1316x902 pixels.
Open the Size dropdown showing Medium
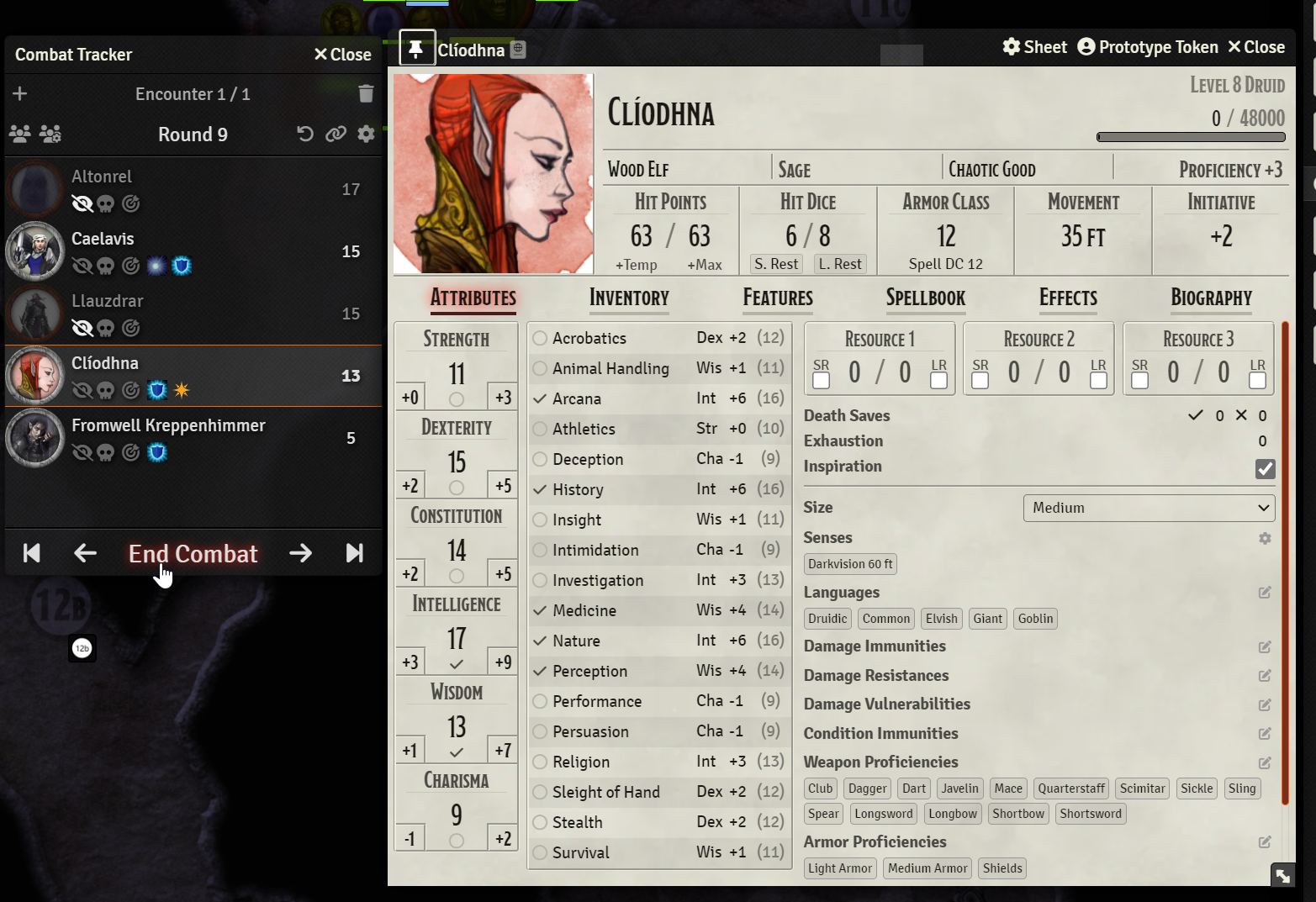click(1149, 508)
